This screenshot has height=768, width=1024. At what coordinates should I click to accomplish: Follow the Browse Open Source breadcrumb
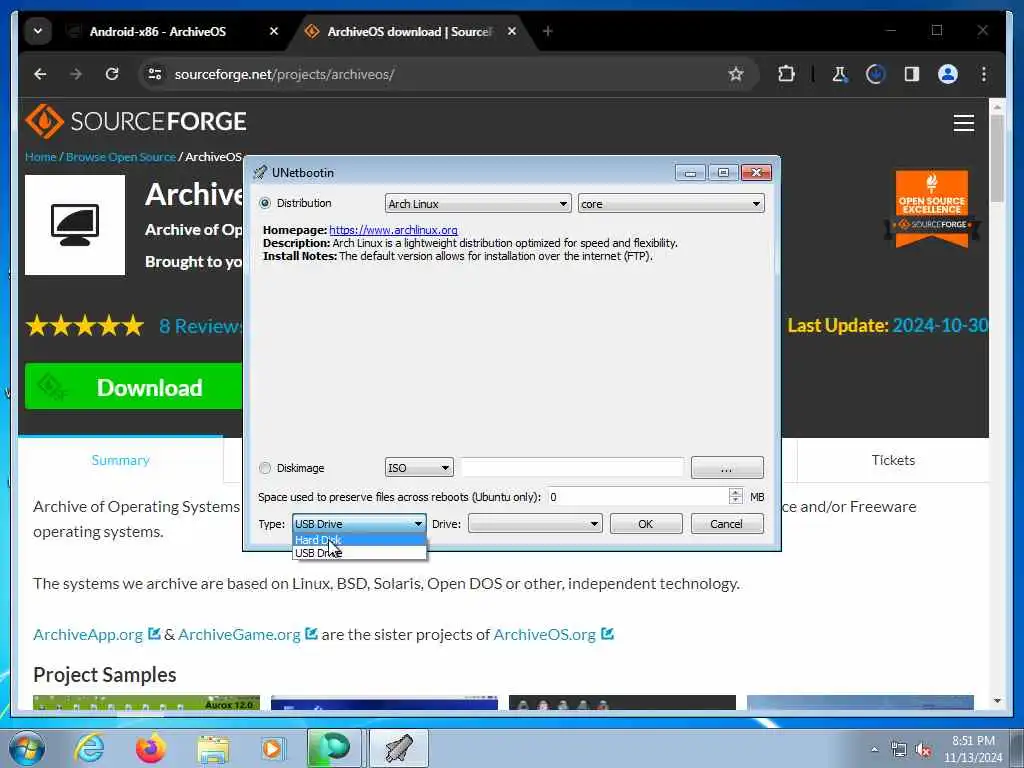coord(120,157)
